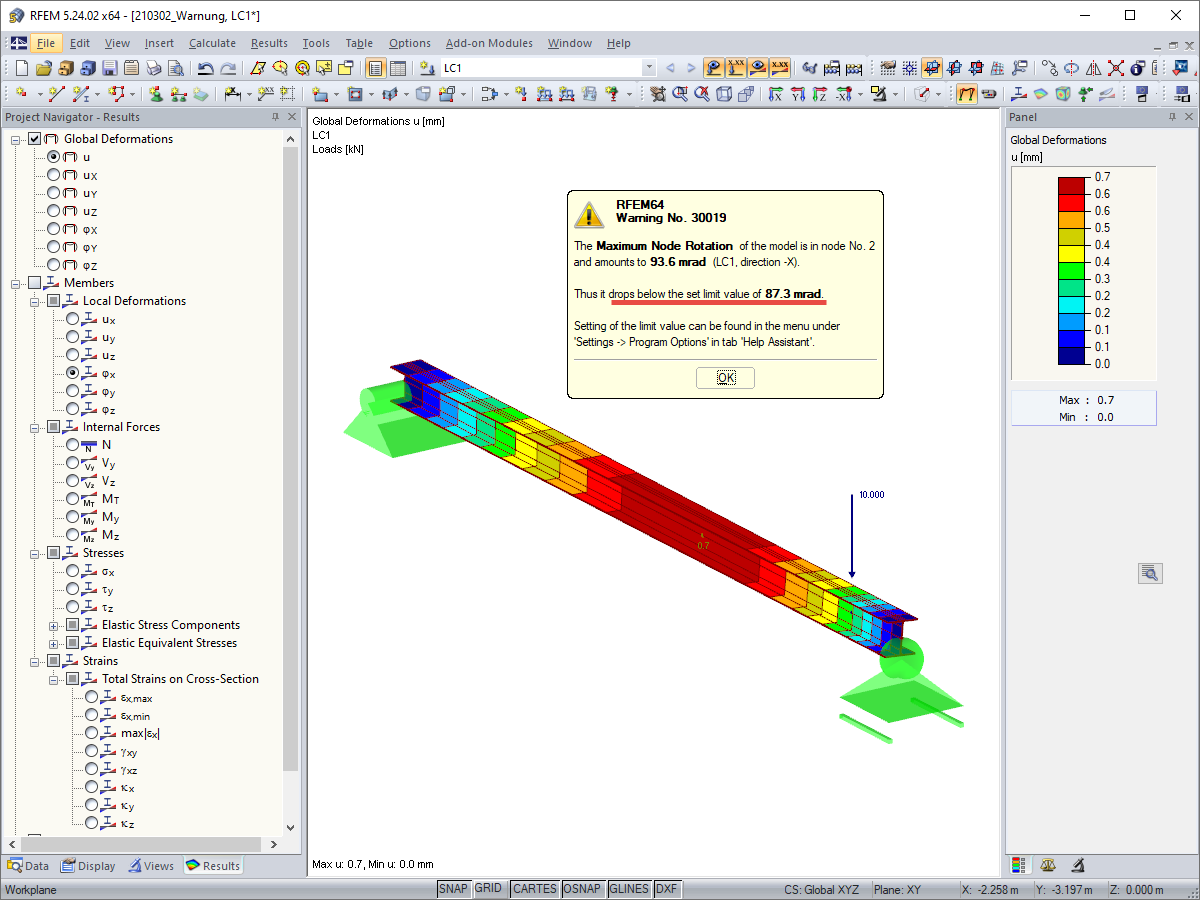Switch to the Data navigator tab

(x=28, y=866)
